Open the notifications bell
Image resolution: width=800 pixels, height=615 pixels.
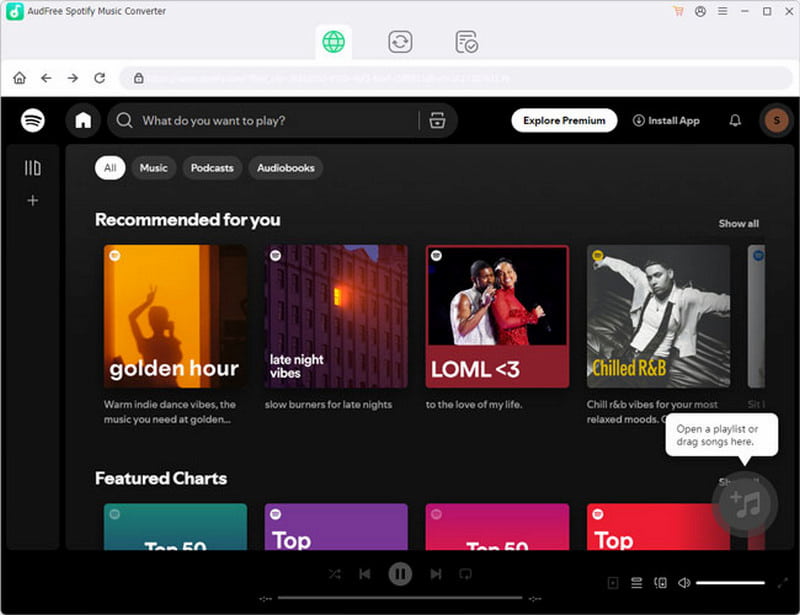click(x=735, y=120)
